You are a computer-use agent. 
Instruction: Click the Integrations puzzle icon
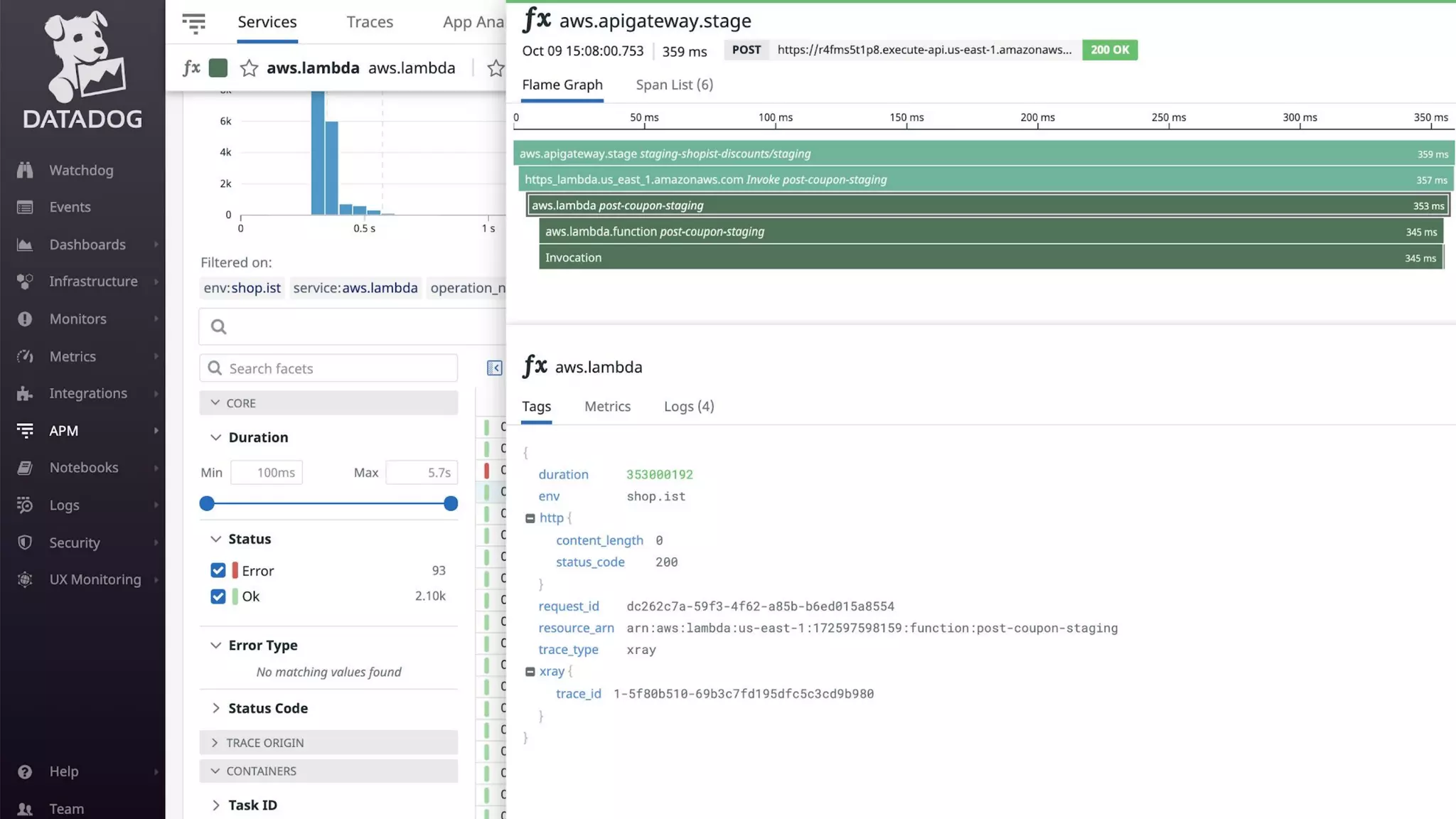coord(25,393)
